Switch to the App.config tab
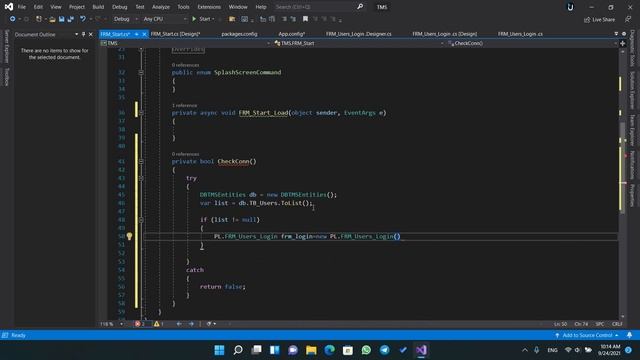This screenshot has width=640, height=360. (x=291, y=34)
